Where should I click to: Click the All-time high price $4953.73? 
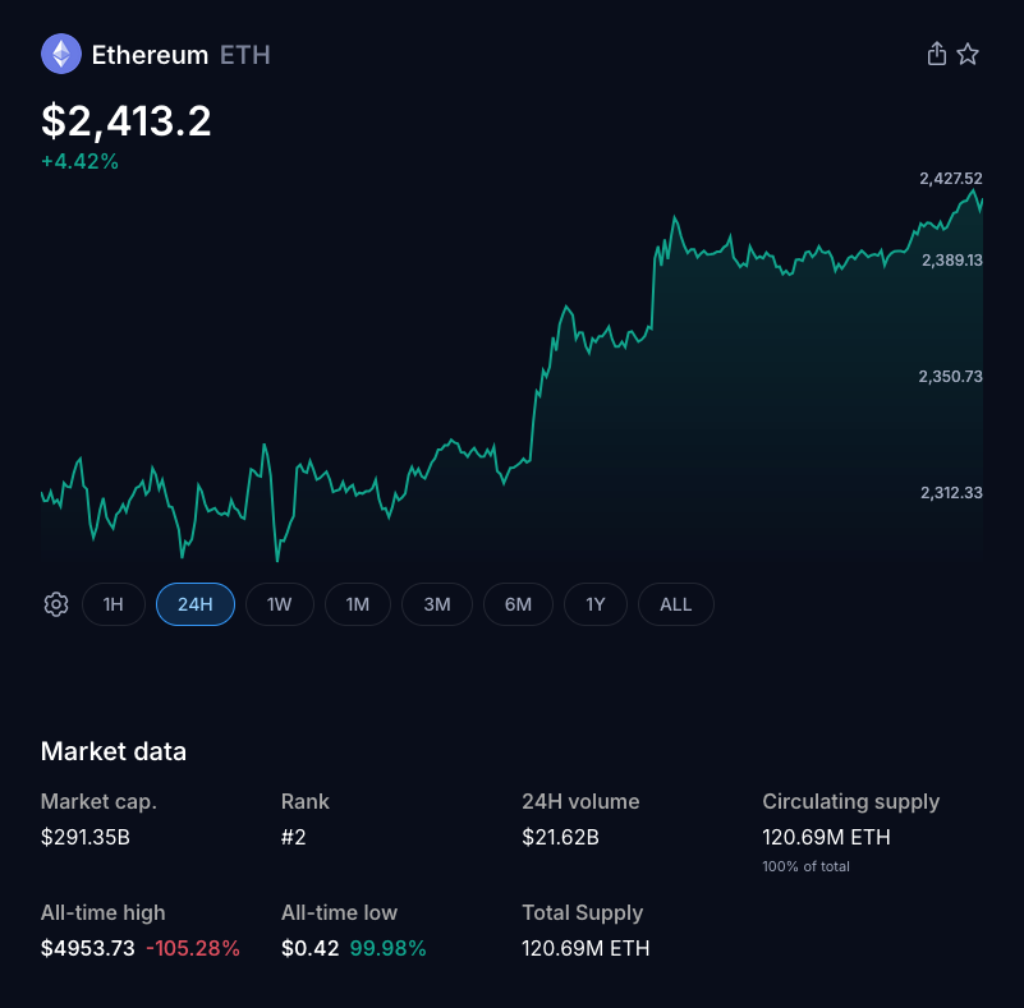pos(87,948)
